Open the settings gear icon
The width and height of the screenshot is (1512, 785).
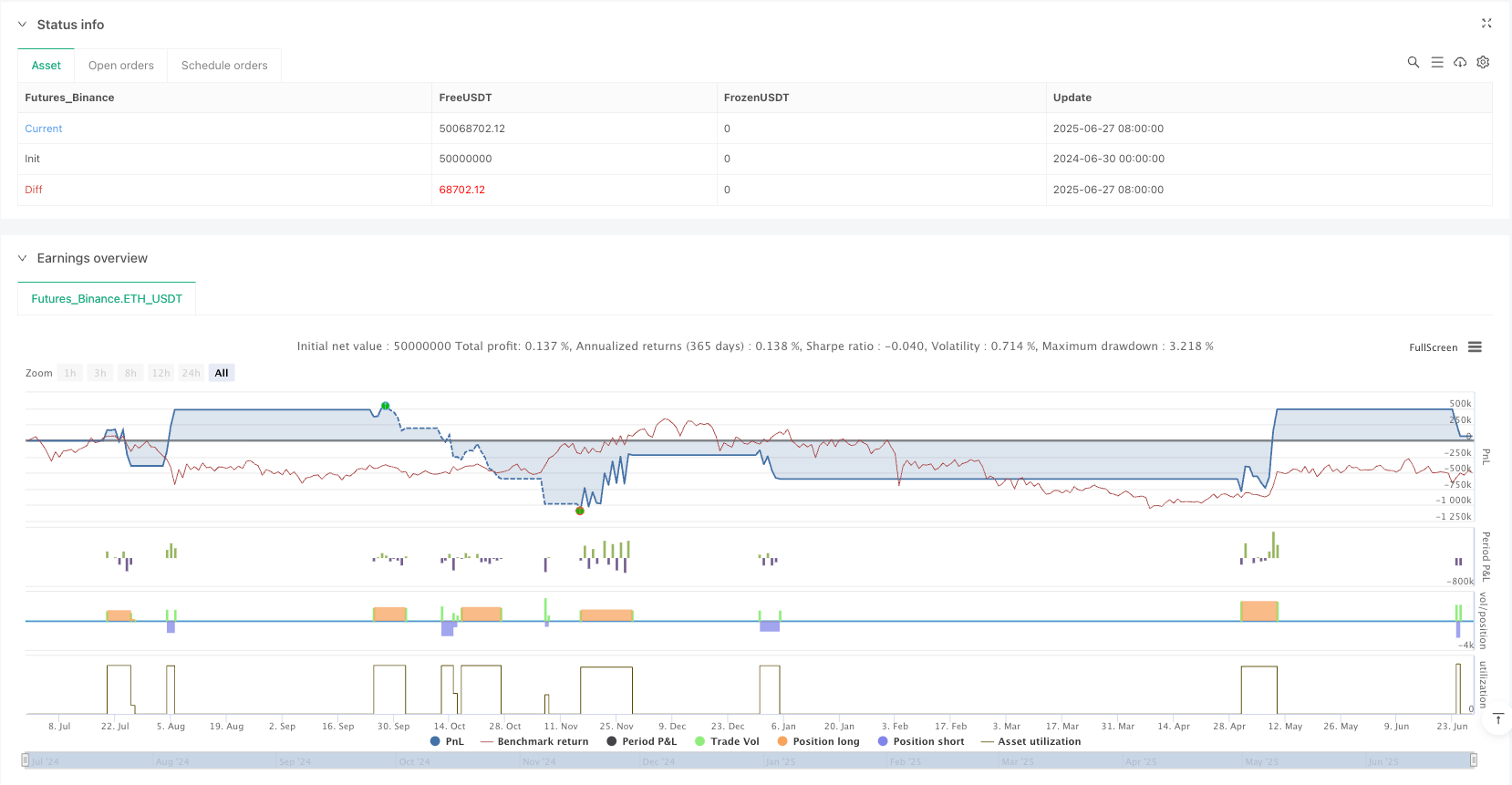(1483, 62)
